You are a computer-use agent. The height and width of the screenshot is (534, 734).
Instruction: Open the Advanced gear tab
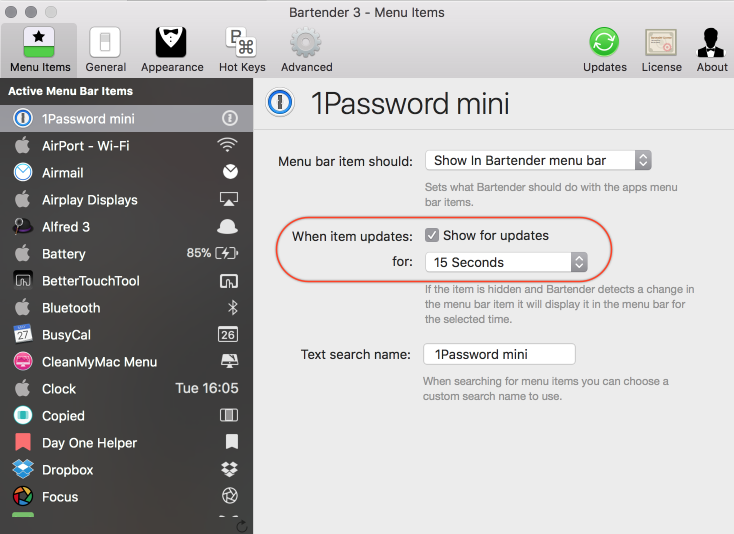307,50
